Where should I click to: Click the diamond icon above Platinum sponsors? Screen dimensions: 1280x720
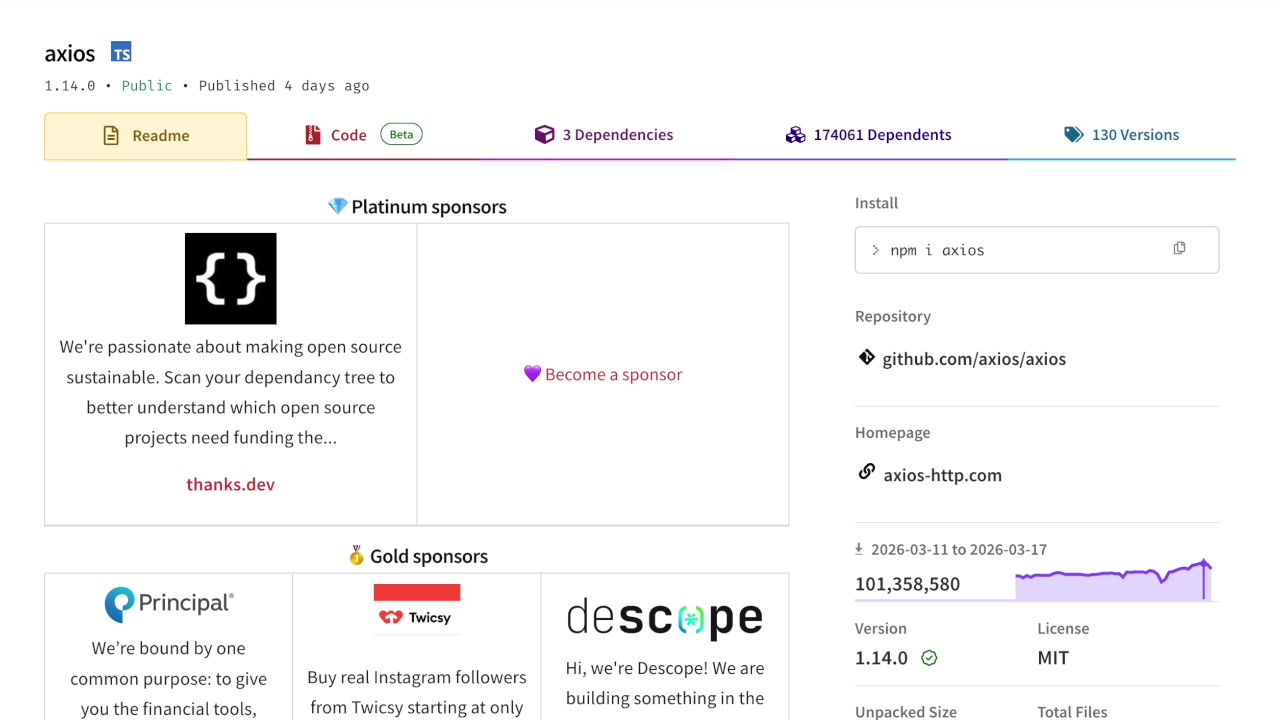tap(337, 206)
